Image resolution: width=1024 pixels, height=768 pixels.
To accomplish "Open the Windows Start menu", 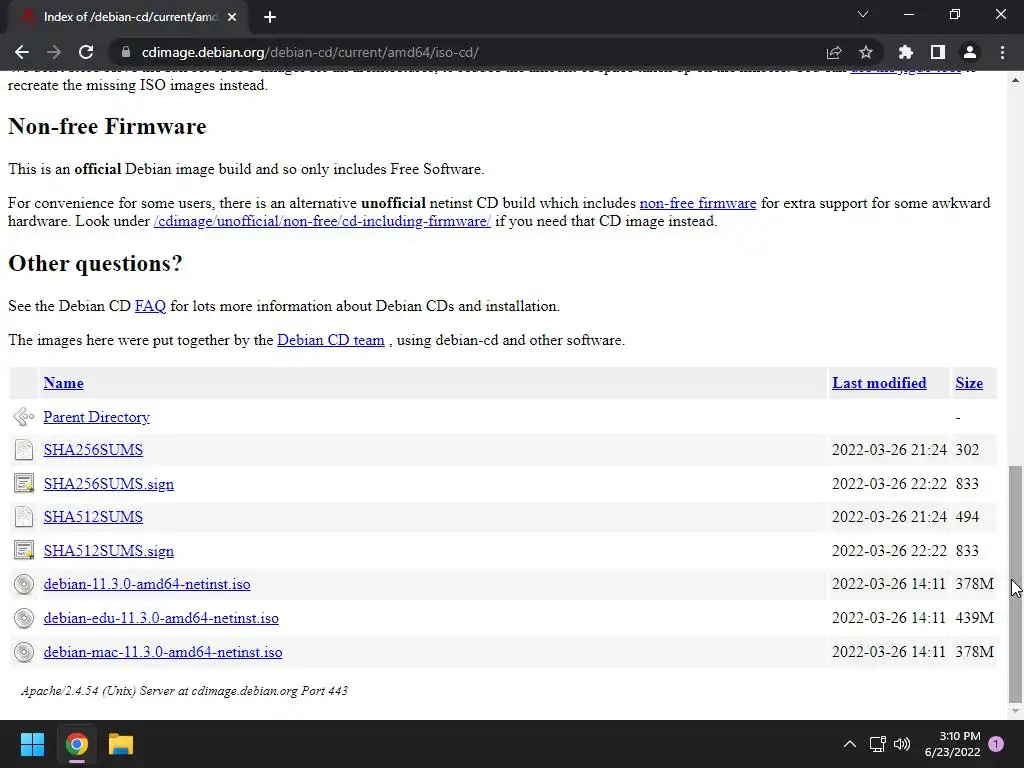I will click(x=32, y=744).
